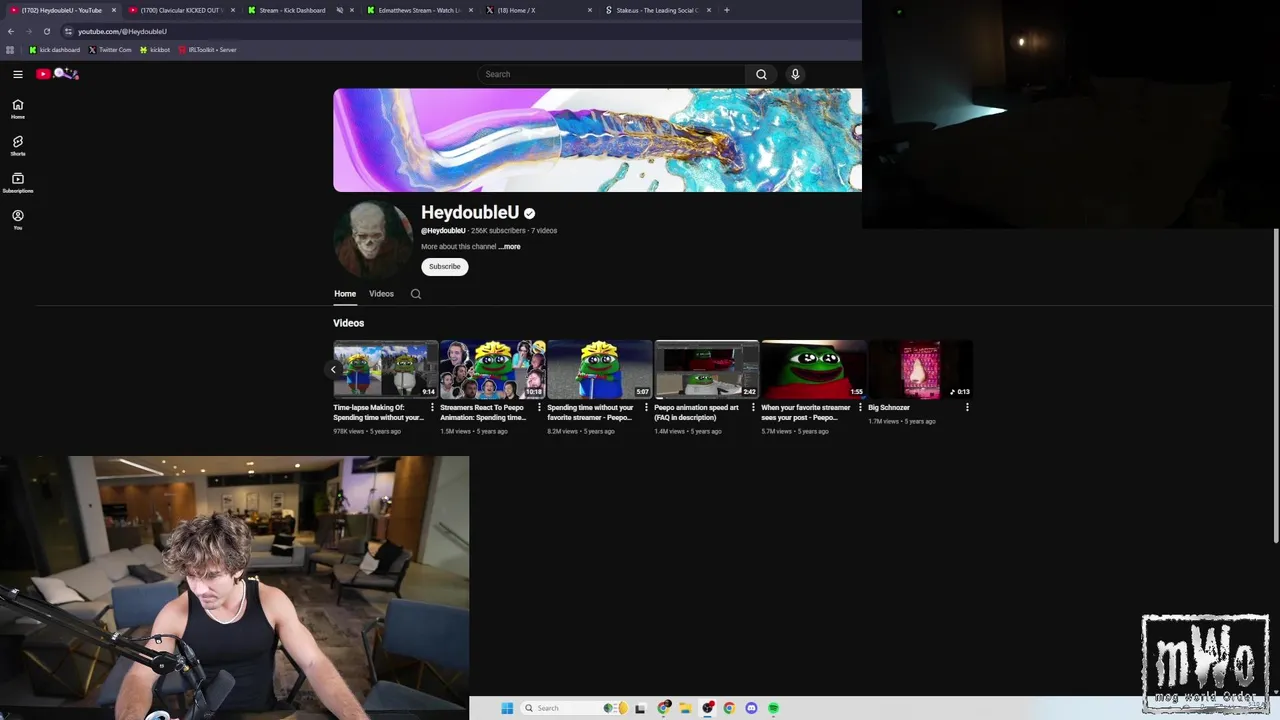Click the channel banner image
This screenshot has height=720, width=1280.
[597, 140]
